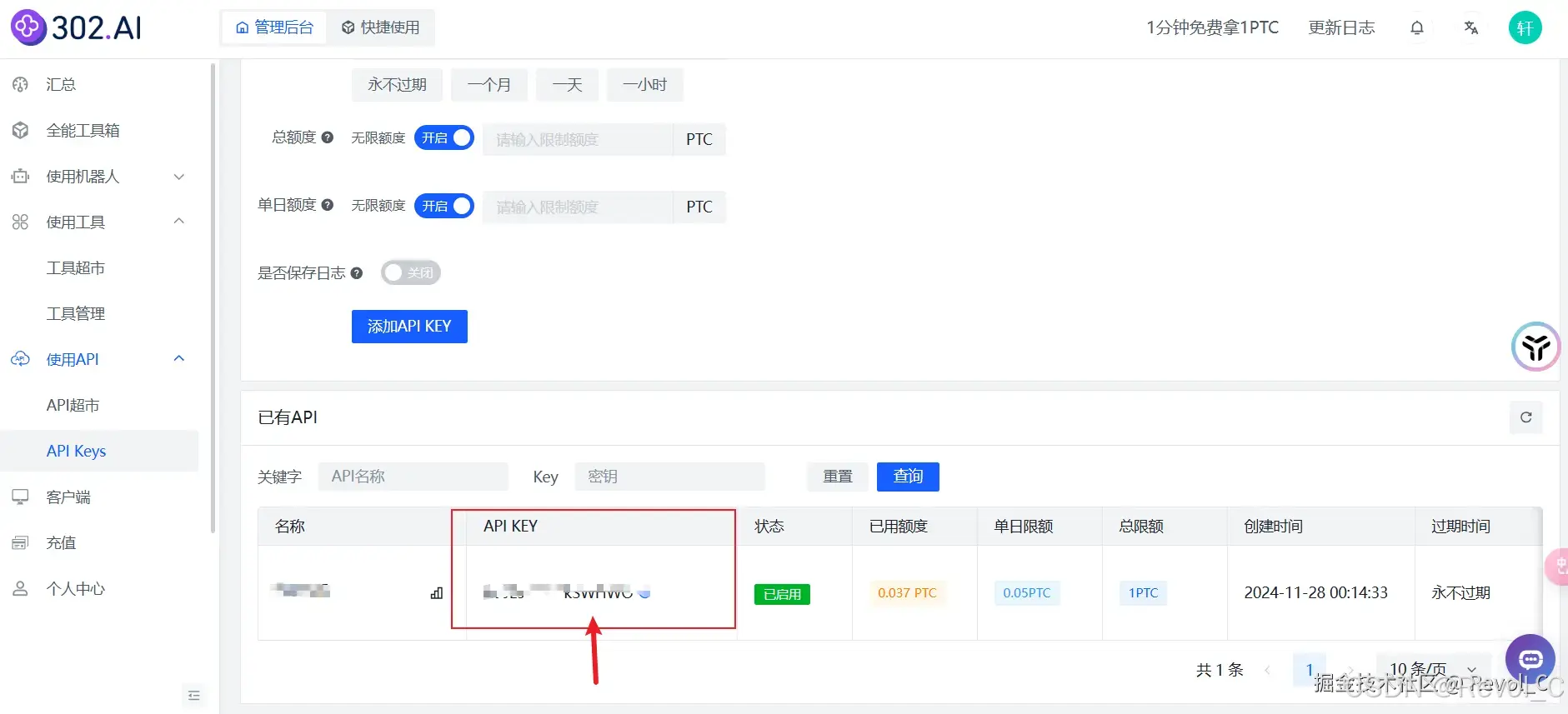
Task: Click the 0.05PTC daily limit value
Action: pos(1027,593)
